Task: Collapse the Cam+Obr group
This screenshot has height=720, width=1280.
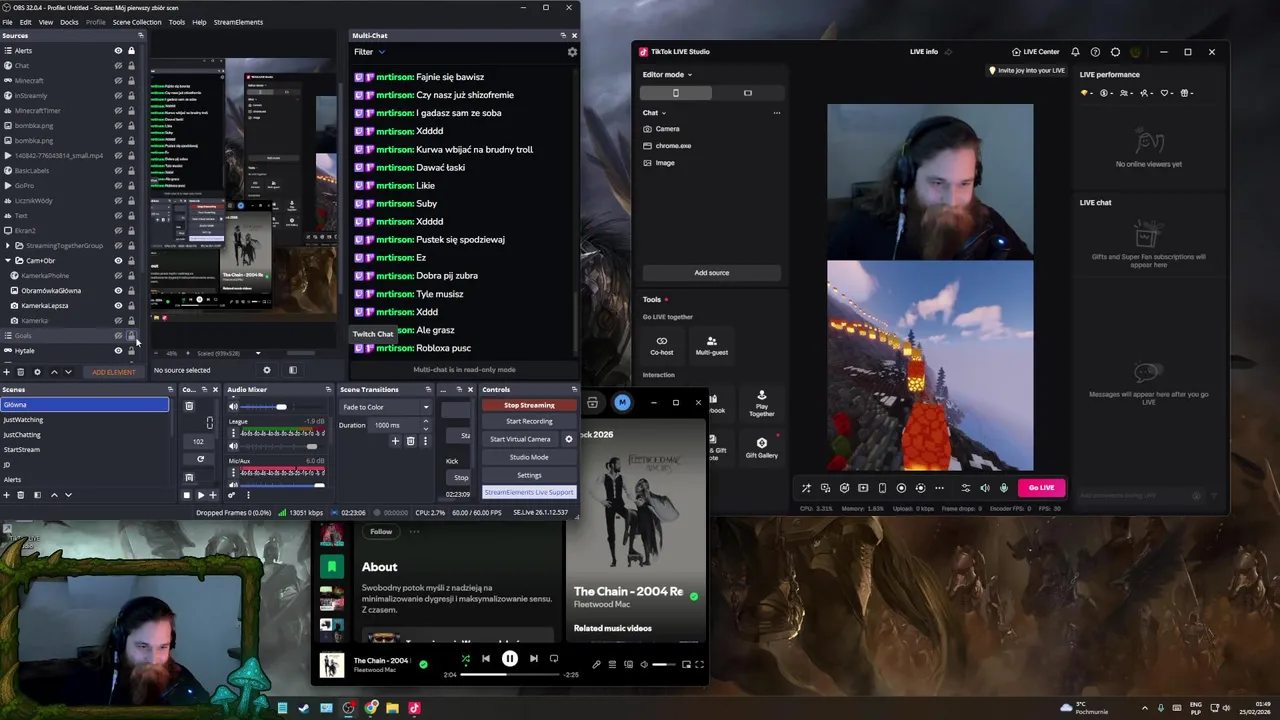Action: (8, 260)
